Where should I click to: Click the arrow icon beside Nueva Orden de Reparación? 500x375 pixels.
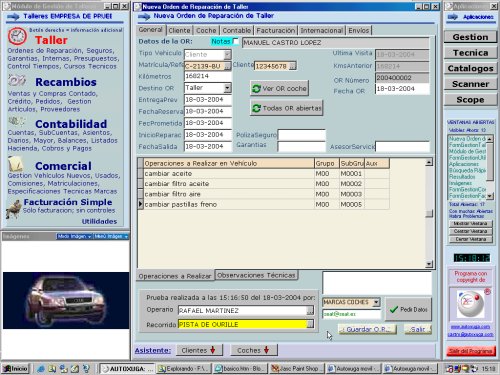(x=144, y=16)
